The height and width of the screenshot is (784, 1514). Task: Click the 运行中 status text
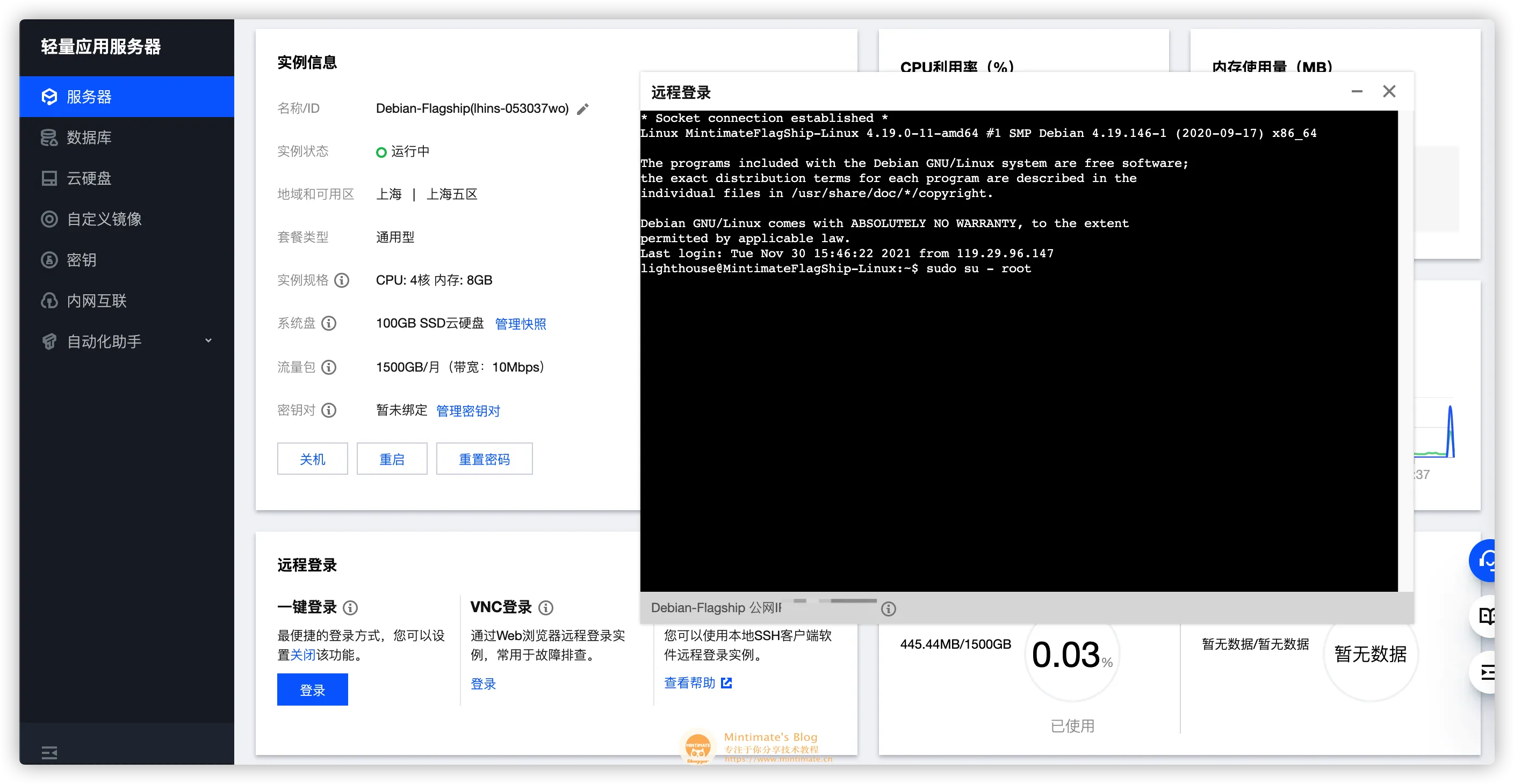410,151
